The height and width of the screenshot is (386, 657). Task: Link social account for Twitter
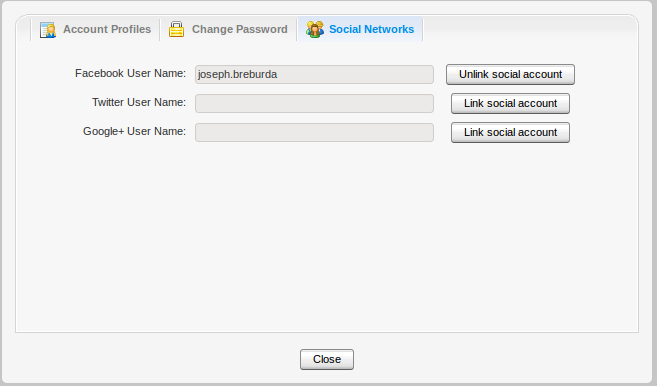click(x=510, y=104)
